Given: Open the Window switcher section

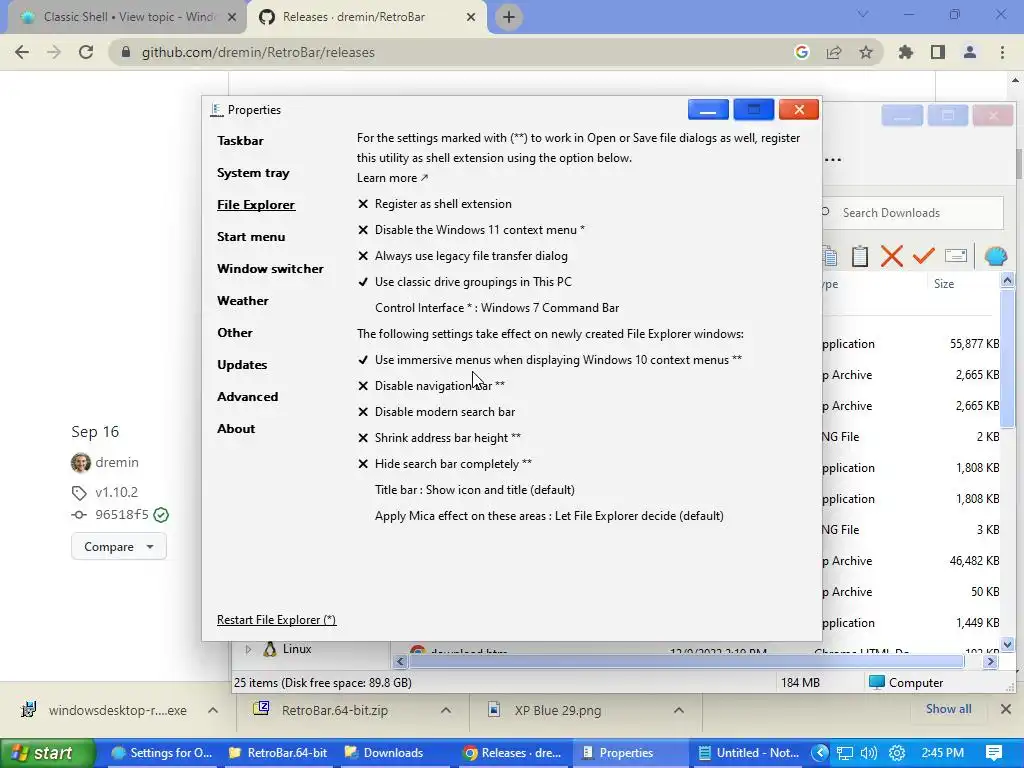Looking at the screenshot, I should (270, 269).
